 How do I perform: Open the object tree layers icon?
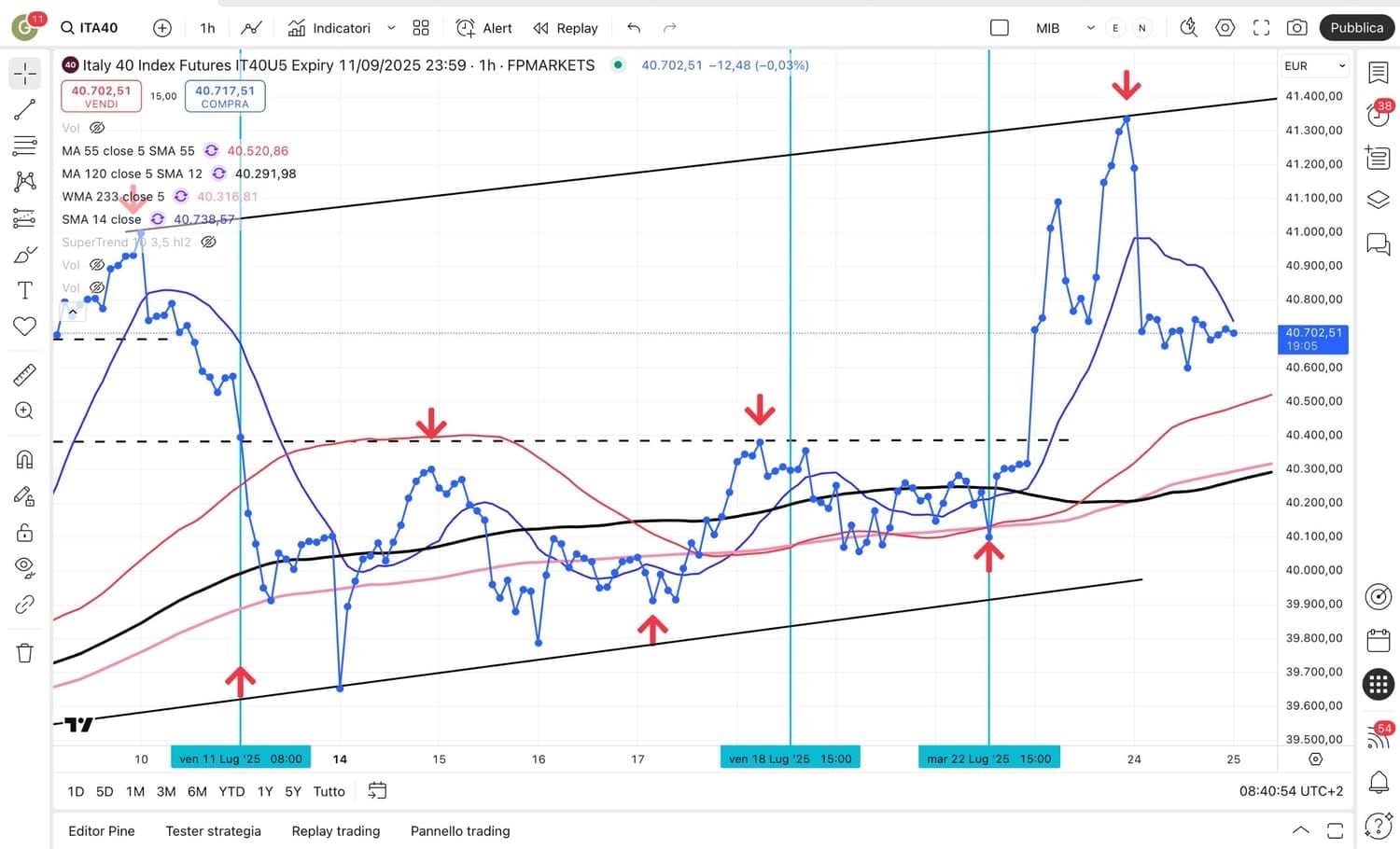[x=1379, y=200]
